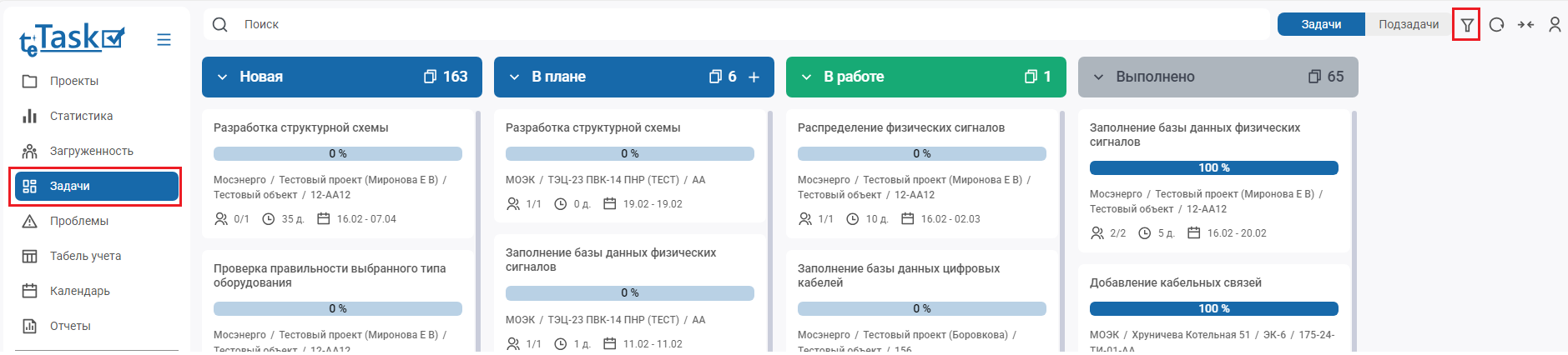Click the filter funnel icon
This screenshot has height=355, width=1568.
point(1466,25)
